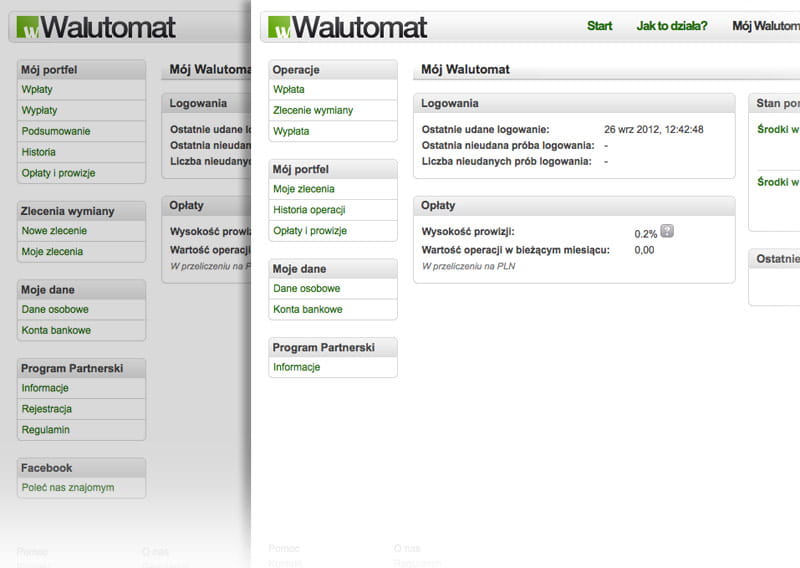Open the Start menu item
Image resolution: width=800 pixels, height=568 pixels.
point(599,26)
